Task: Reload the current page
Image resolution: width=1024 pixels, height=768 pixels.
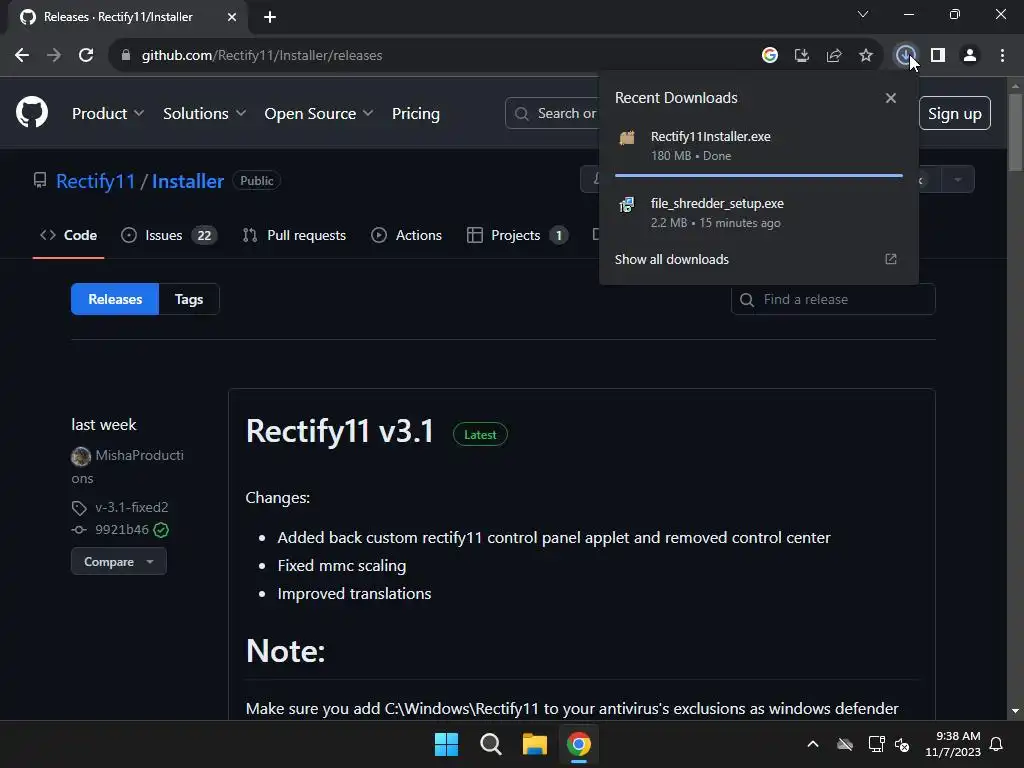Action: click(86, 56)
